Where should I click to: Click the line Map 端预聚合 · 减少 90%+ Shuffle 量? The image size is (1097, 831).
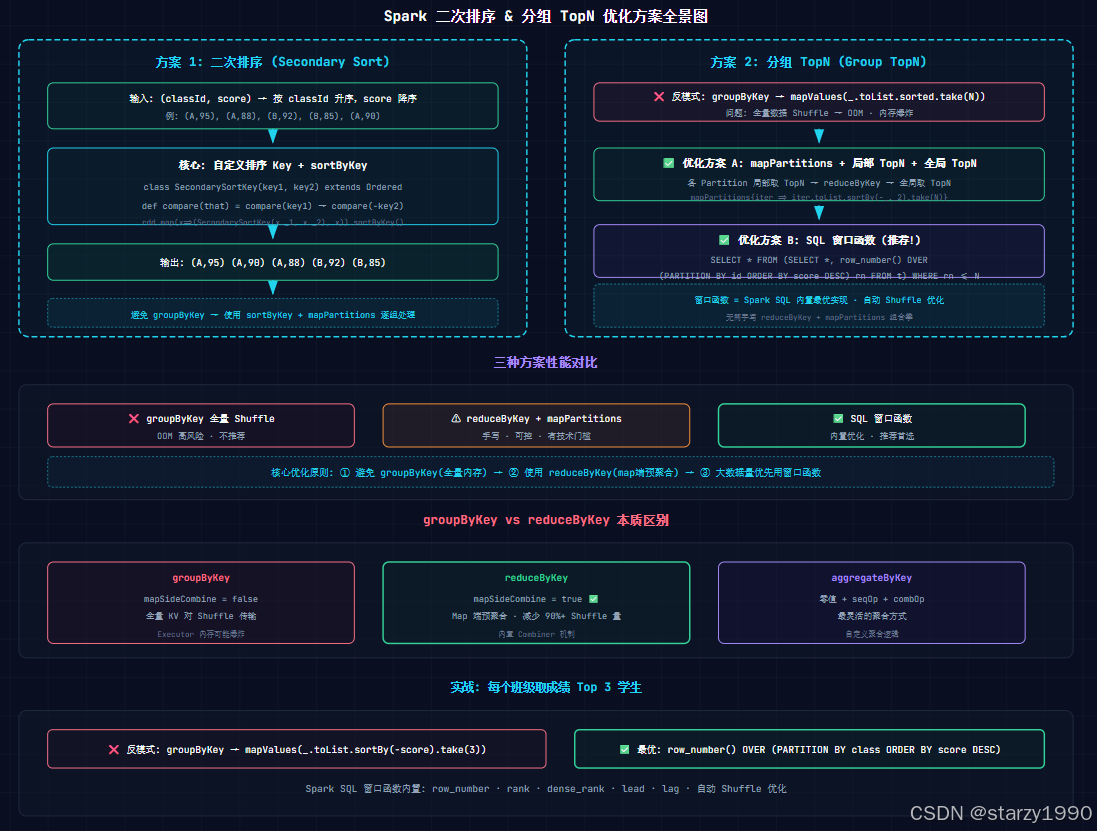click(536, 616)
